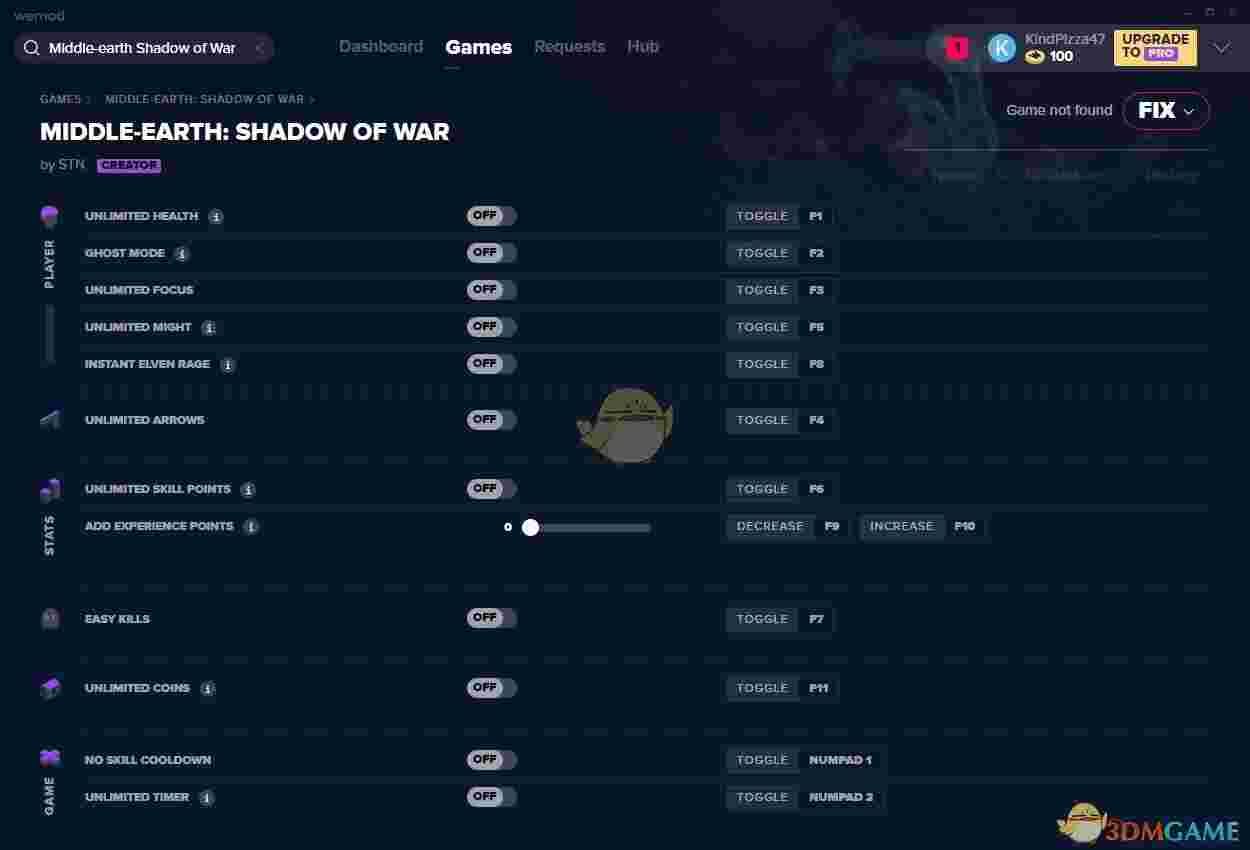Enable Unlimited Skill Points switch
Viewport: 1250px width, 850px height.
point(491,489)
